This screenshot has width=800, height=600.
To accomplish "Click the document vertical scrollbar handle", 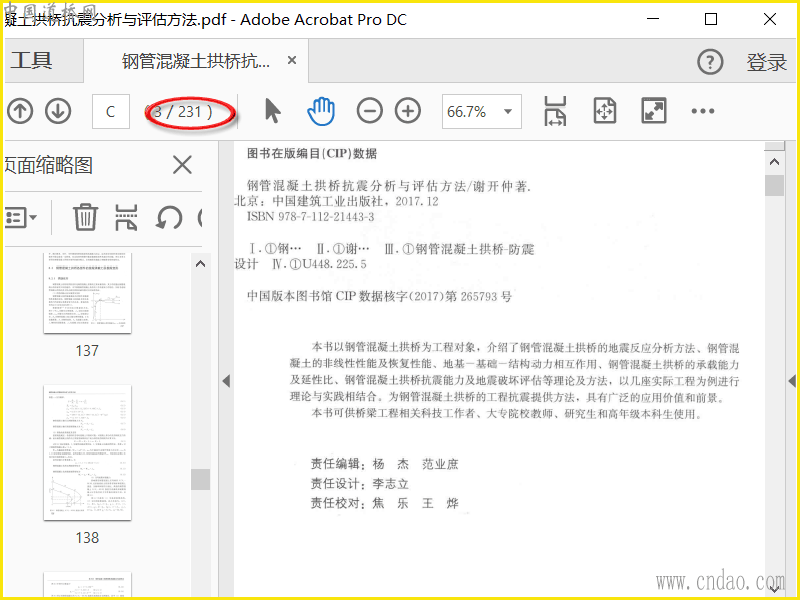I will click(x=774, y=186).
